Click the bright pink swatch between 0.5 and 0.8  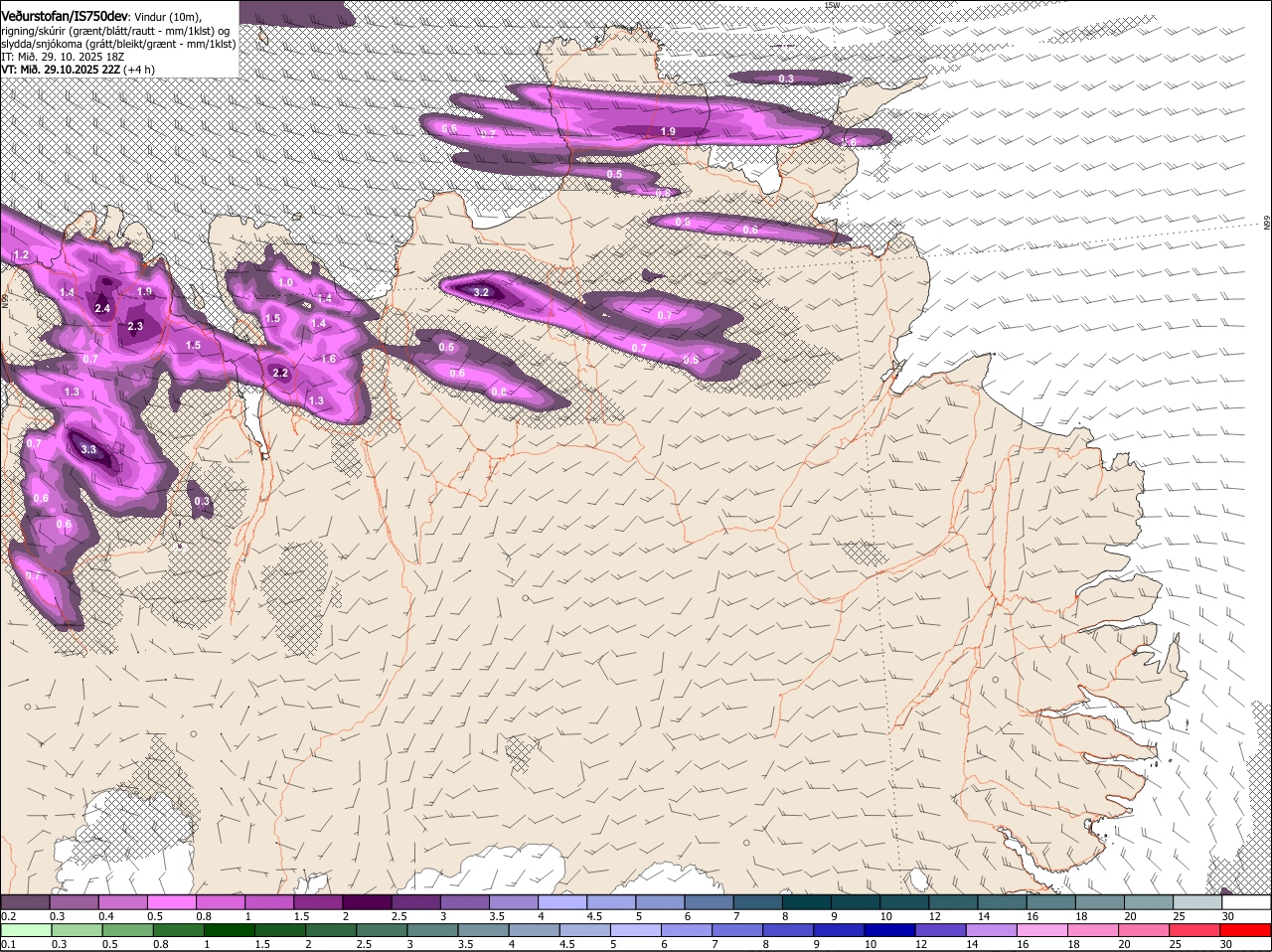(x=171, y=902)
